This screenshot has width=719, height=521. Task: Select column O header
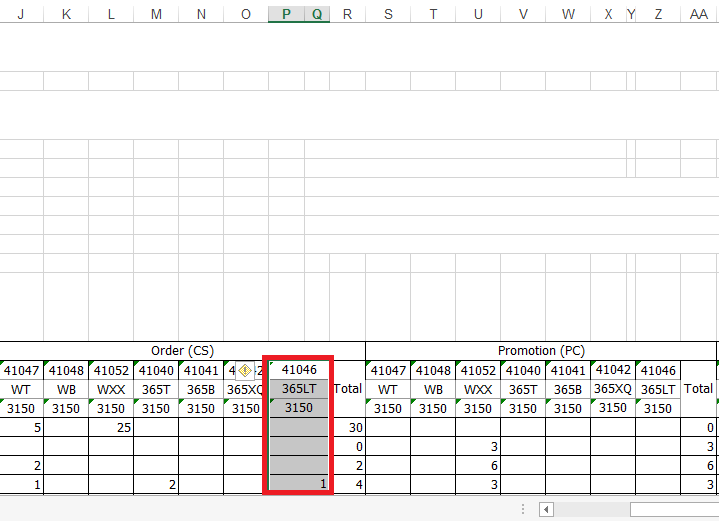246,14
